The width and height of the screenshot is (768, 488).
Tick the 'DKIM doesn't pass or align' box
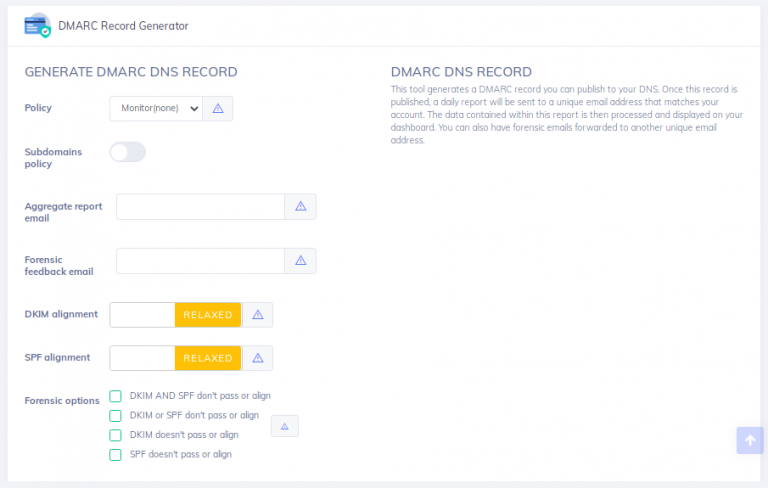(x=116, y=435)
